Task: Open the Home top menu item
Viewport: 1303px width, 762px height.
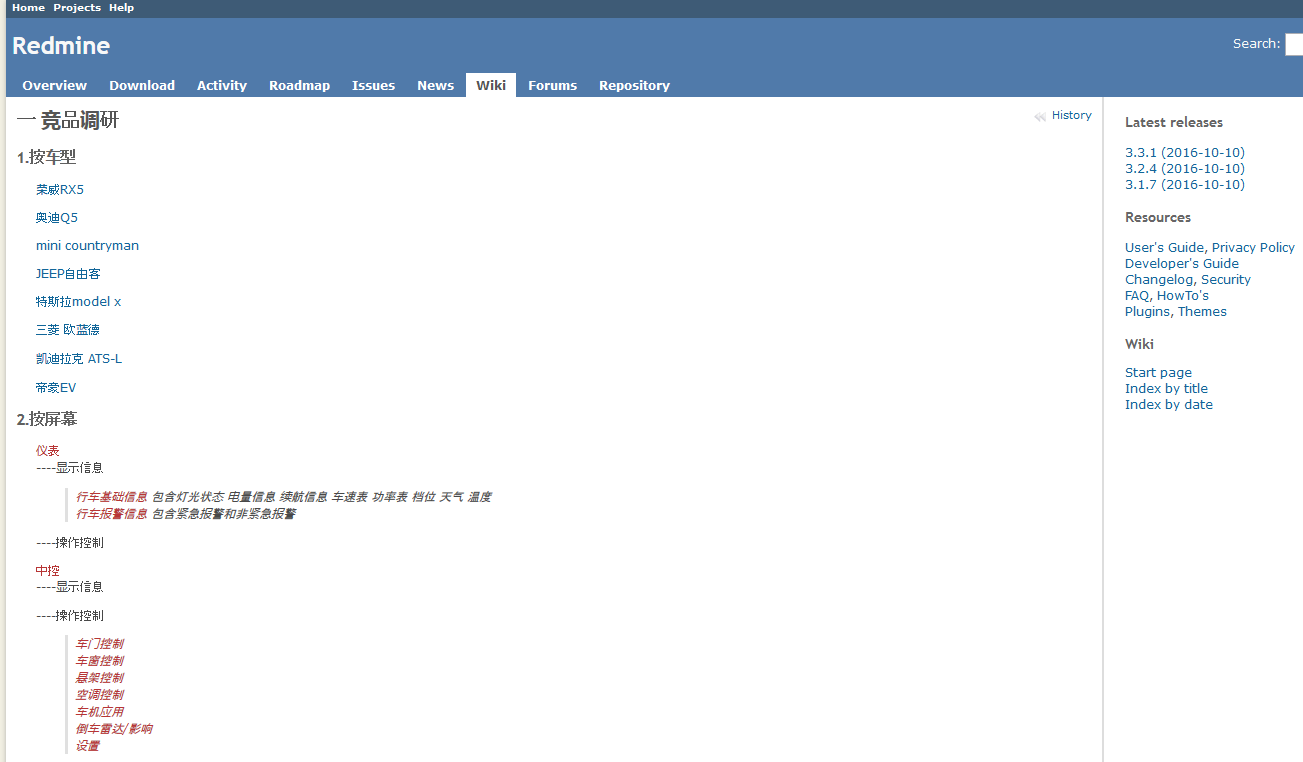Action: point(28,7)
